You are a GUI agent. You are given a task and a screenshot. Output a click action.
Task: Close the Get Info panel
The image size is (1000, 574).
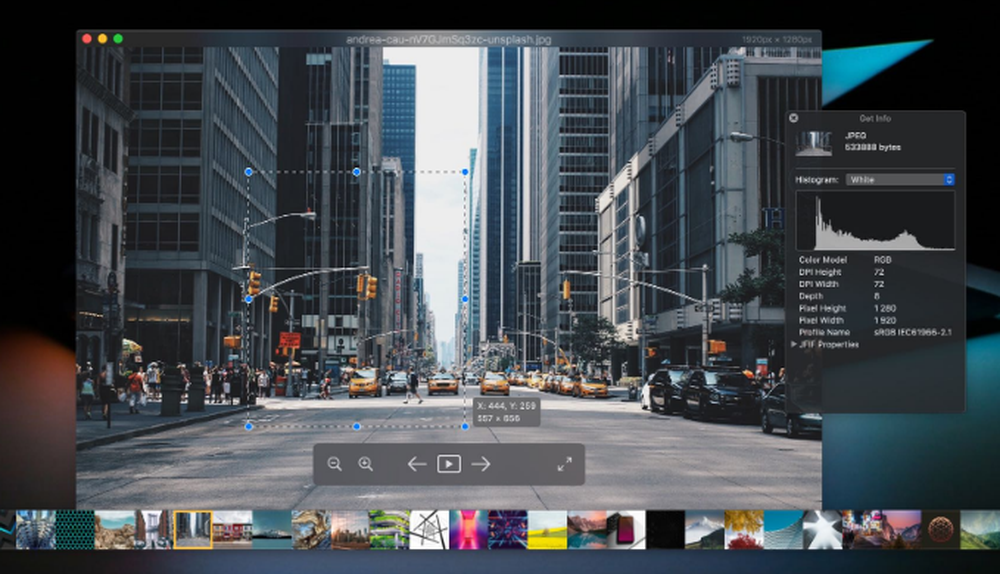click(x=793, y=118)
